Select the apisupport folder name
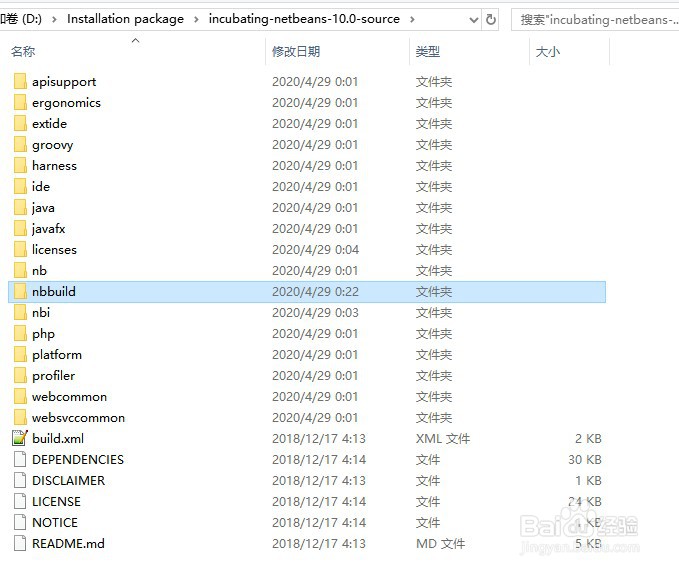Viewport: 679px width, 571px height. pos(64,82)
